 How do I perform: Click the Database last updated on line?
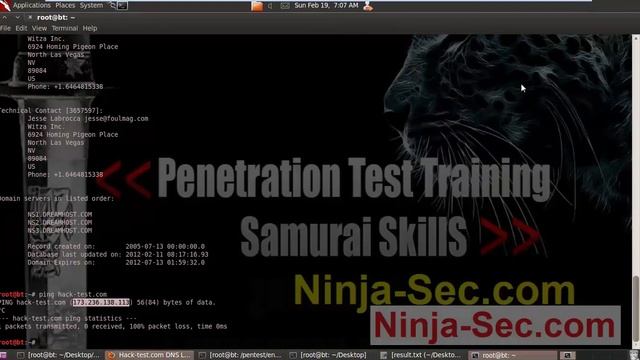tap(118, 254)
